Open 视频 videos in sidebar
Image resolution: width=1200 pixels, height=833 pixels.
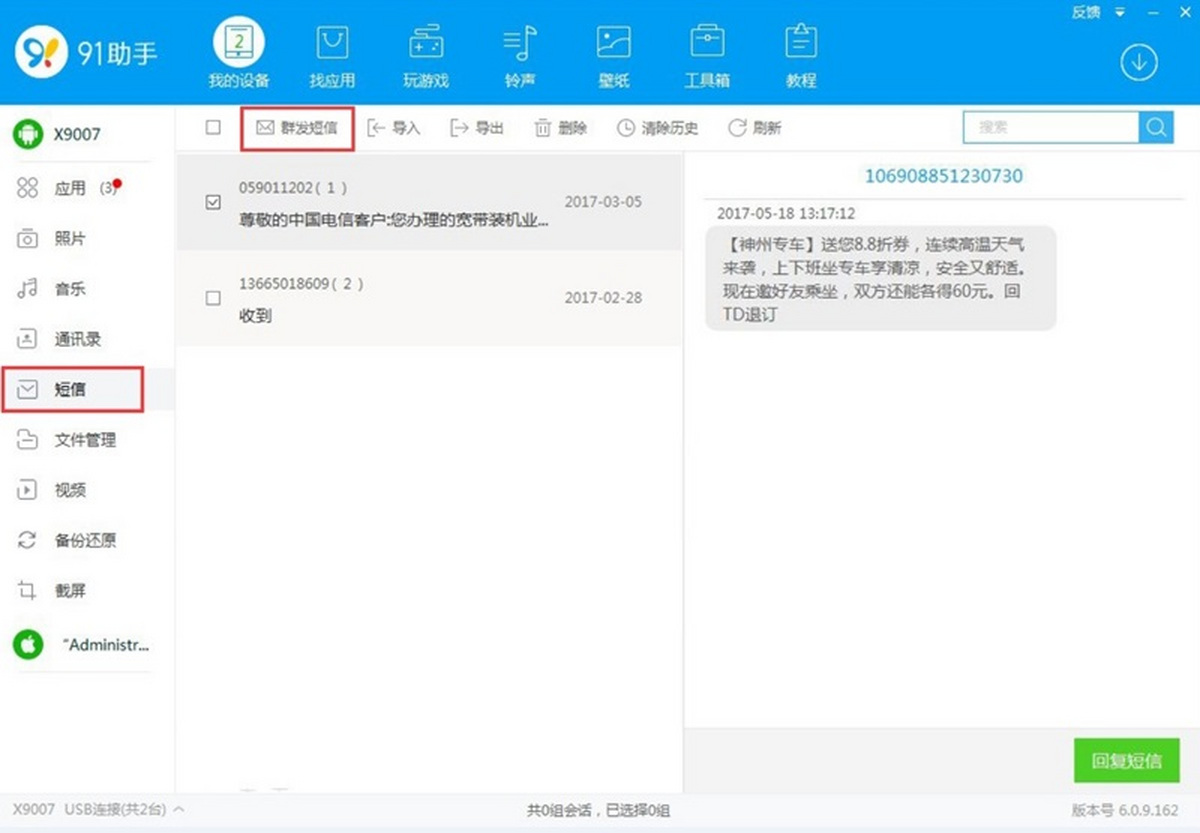pyautogui.click(x=52, y=490)
